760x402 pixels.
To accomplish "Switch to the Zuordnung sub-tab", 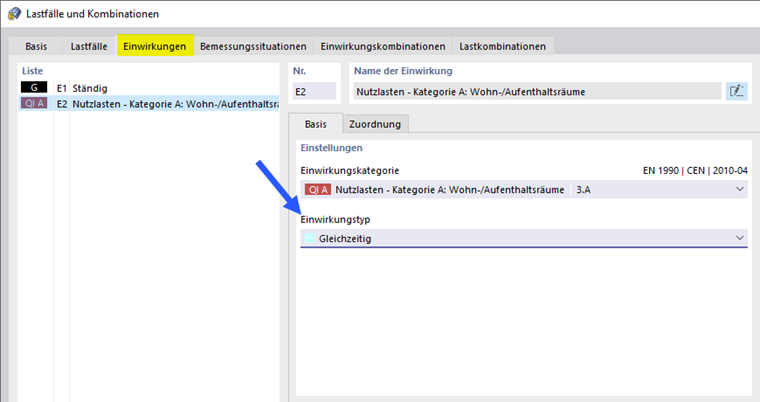I will tap(375, 124).
